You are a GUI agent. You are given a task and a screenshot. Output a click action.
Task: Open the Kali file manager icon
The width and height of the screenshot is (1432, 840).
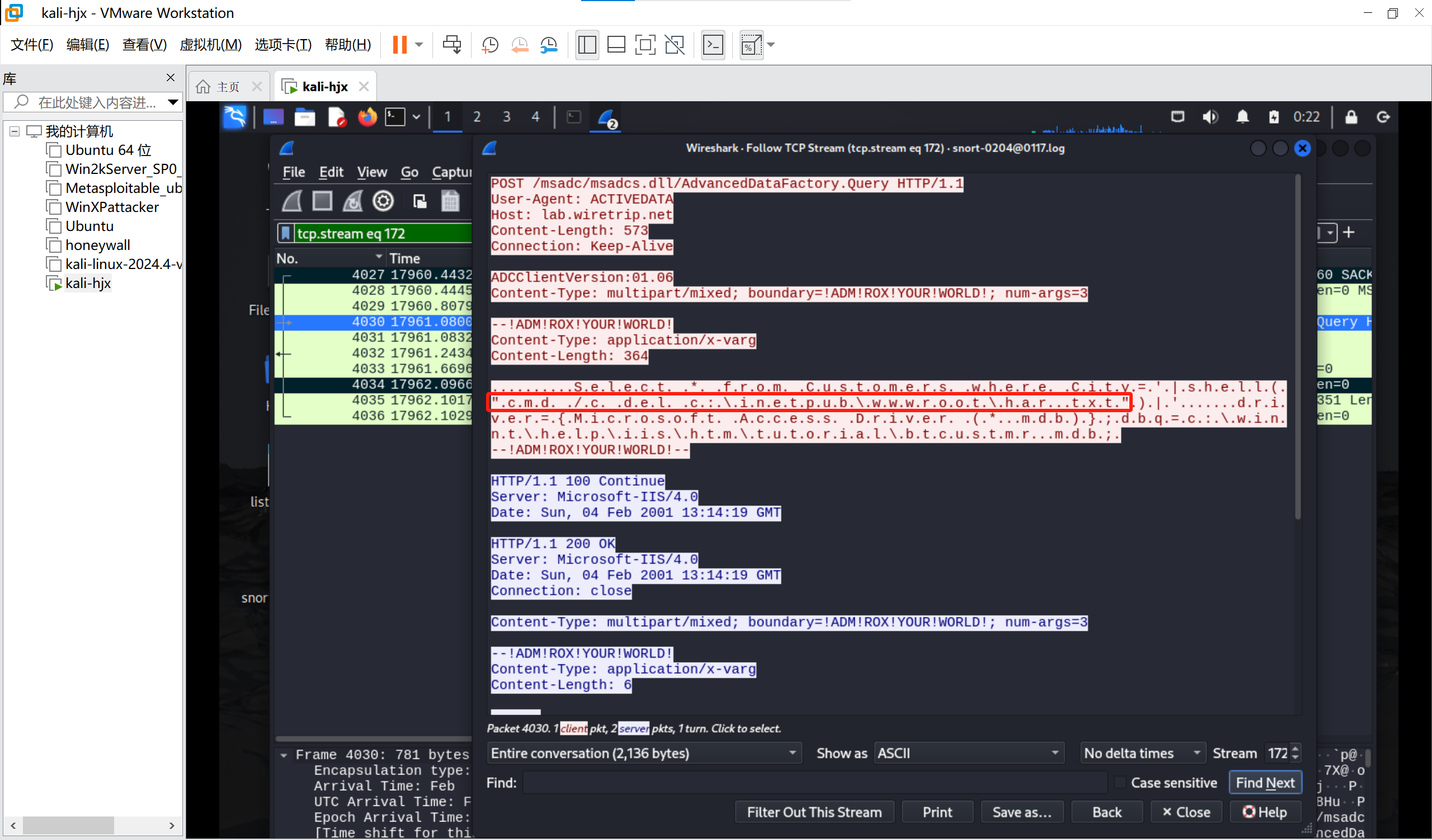tap(305, 117)
